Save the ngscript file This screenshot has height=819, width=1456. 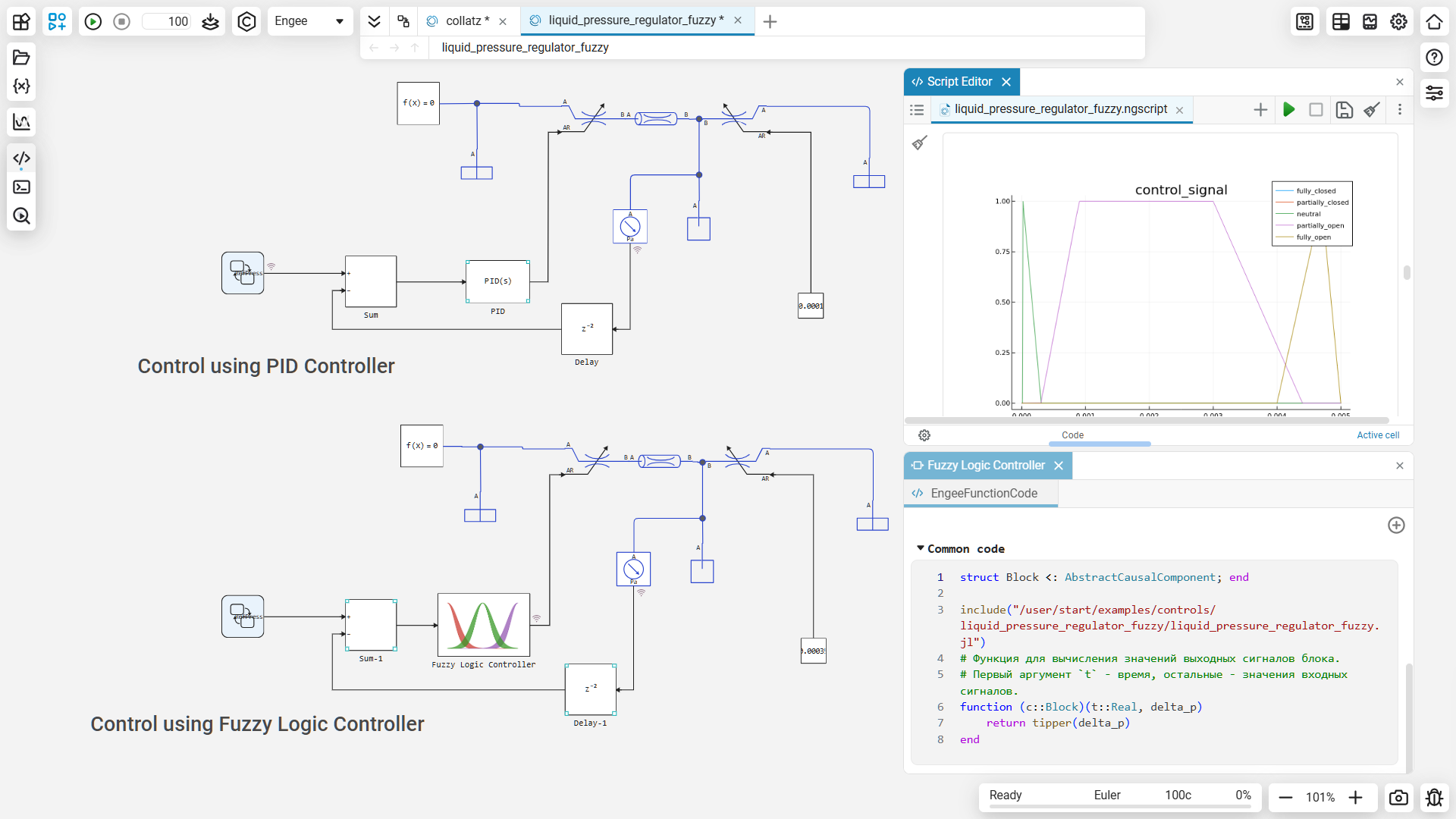(1344, 110)
